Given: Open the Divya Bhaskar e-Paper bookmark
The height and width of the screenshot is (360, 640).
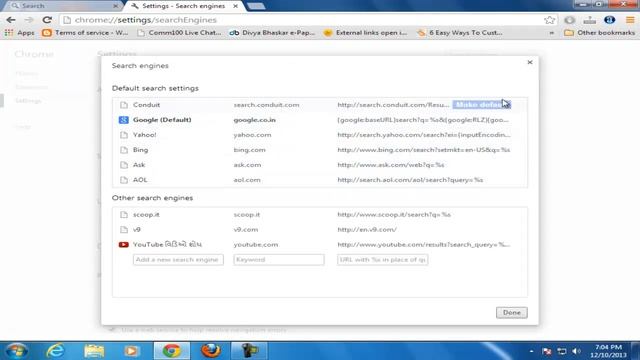Looking at the screenshot, I should coord(272,33).
